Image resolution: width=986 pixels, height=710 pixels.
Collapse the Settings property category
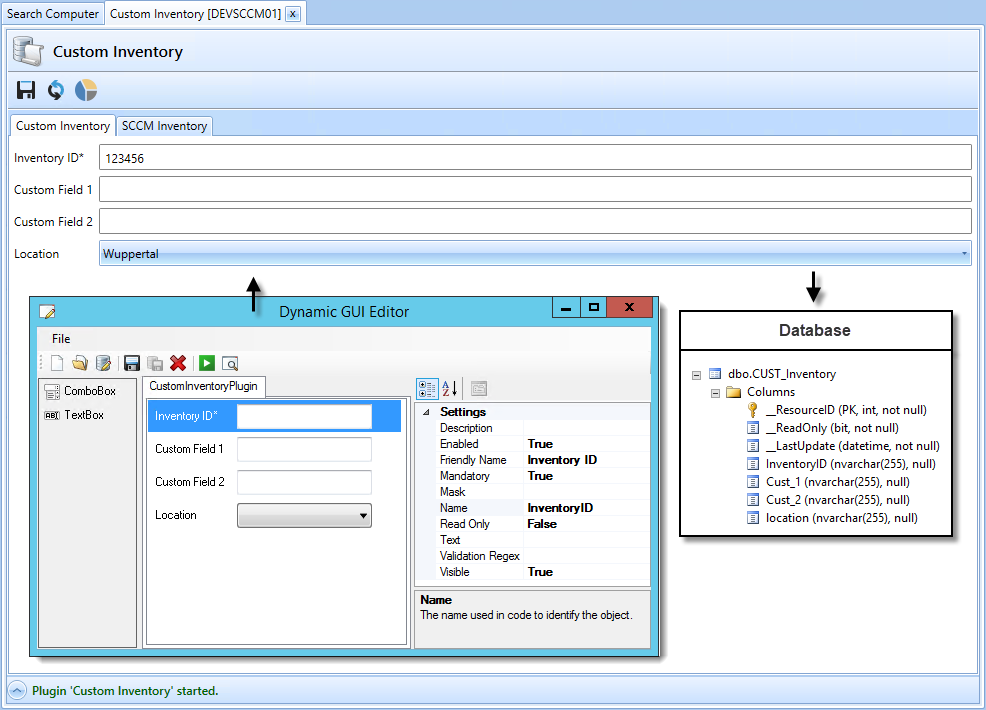click(426, 413)
